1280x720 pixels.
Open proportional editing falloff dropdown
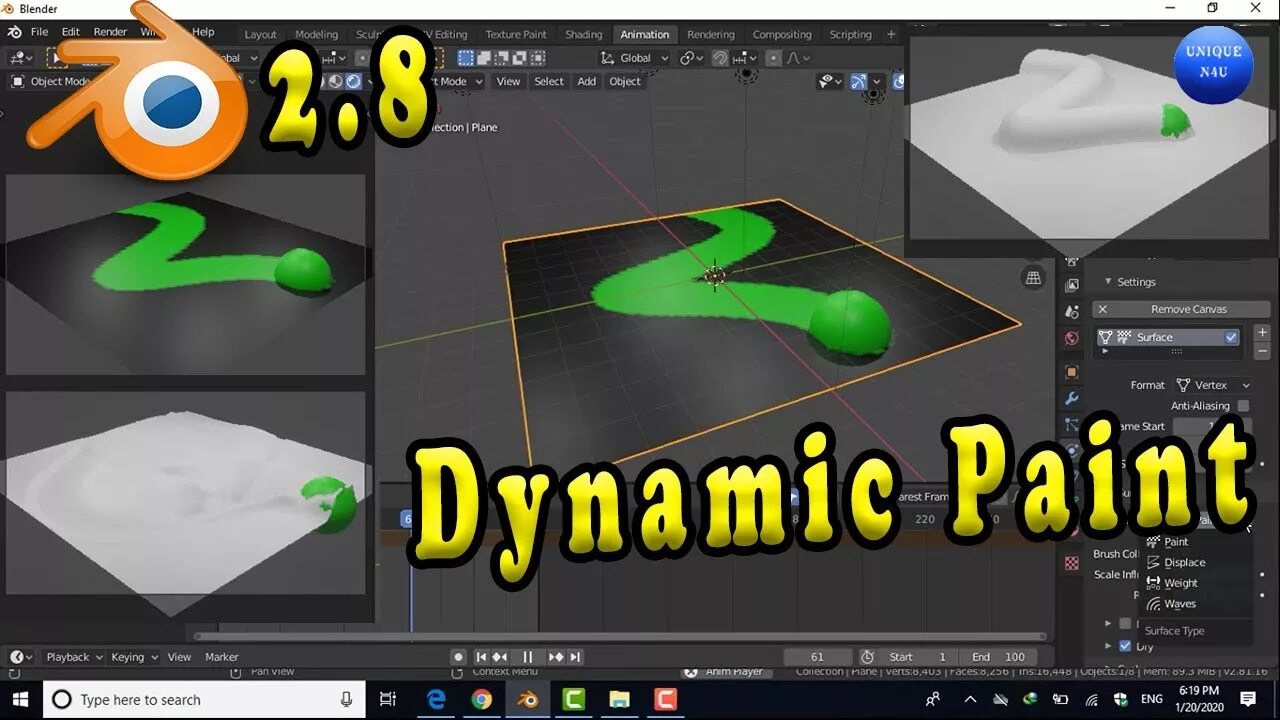pos(797,58)
